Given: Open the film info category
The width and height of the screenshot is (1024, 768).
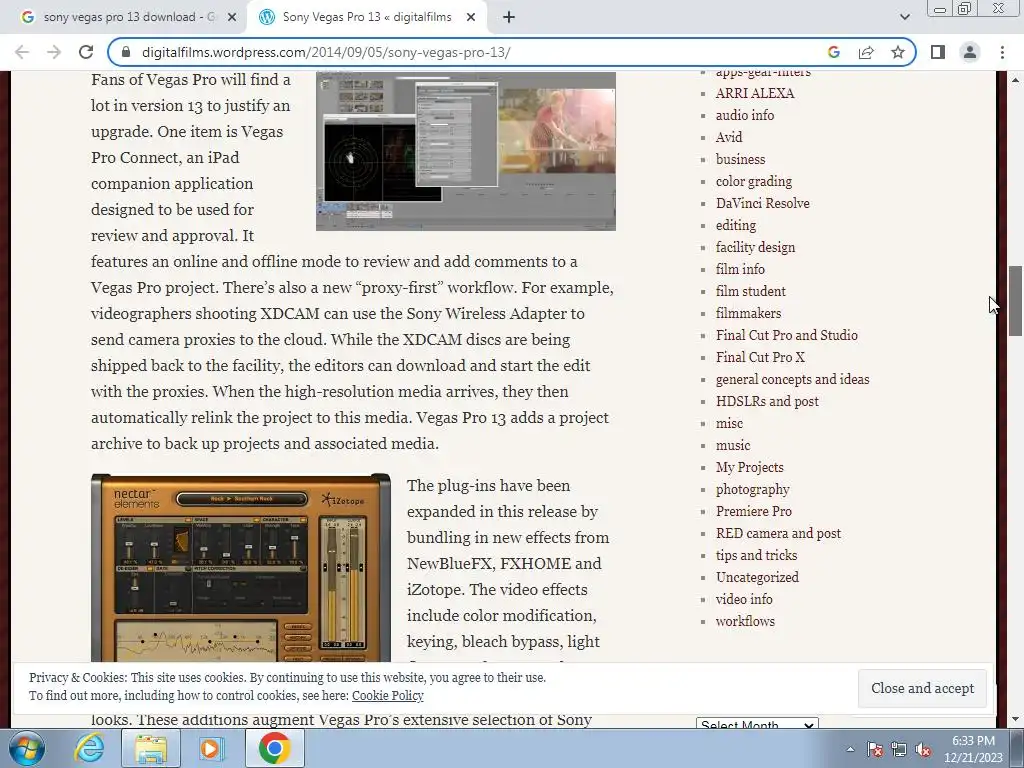Looking at the screenshot, I should [740, 269].
